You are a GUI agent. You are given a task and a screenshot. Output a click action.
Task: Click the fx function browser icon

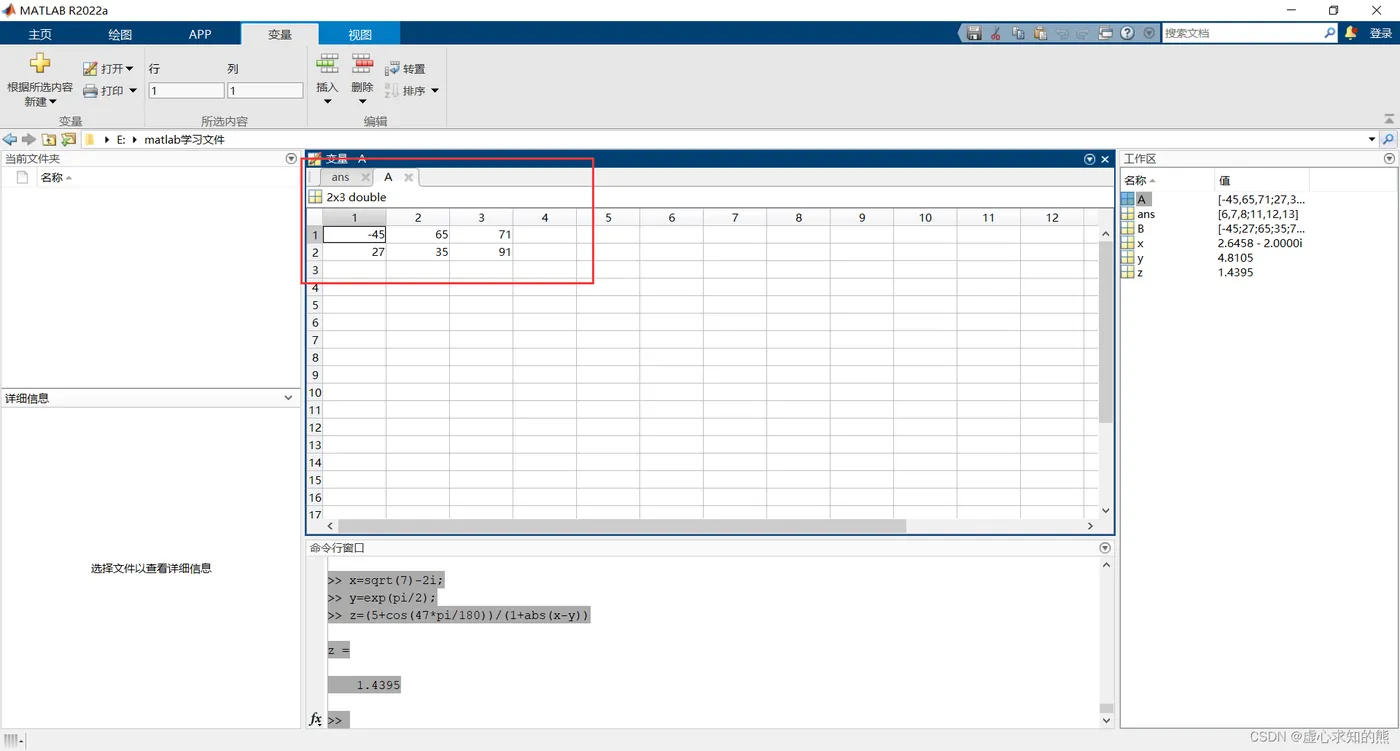315,719
